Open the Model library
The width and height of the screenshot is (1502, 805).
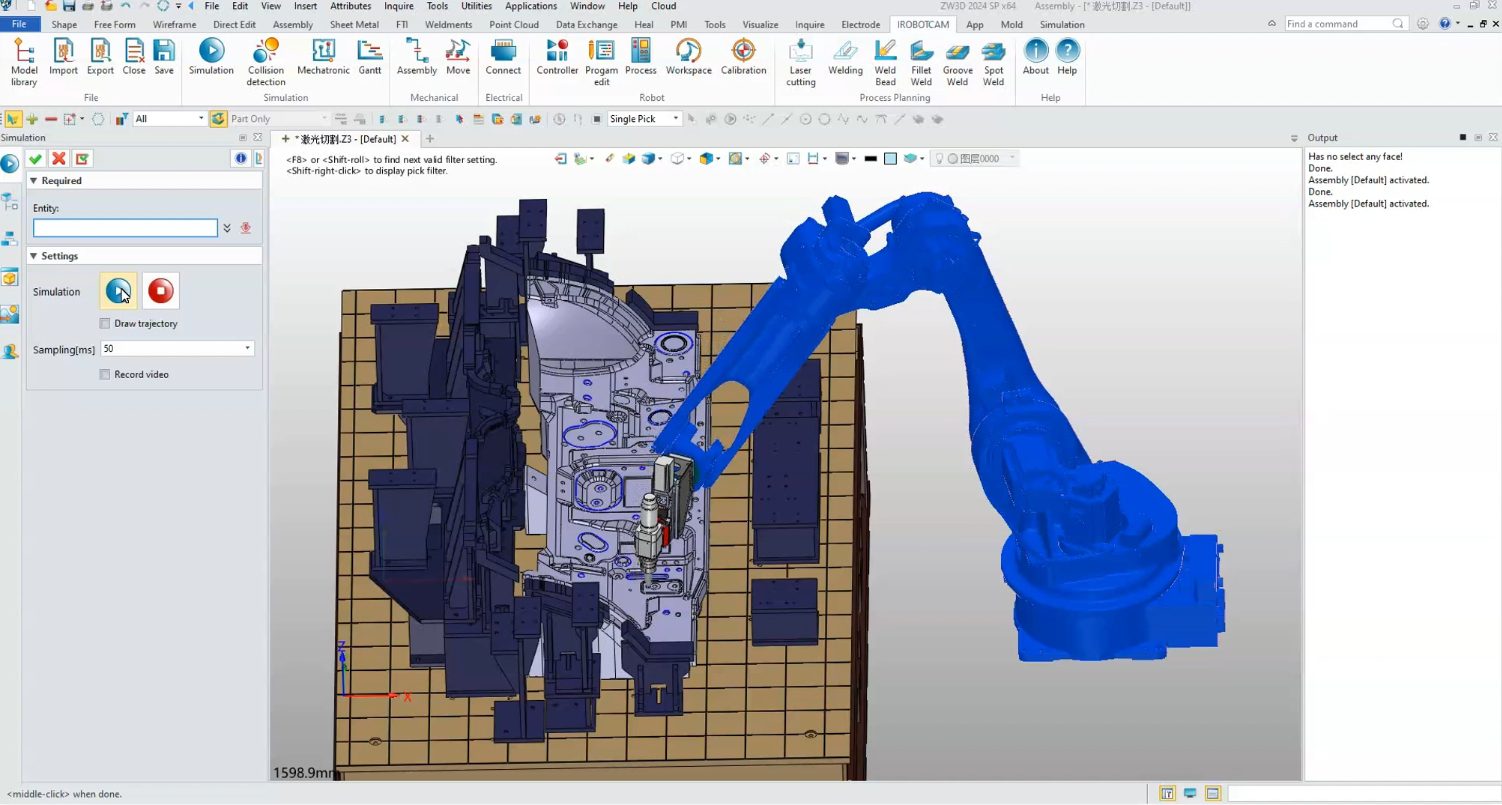coord(23,60)
